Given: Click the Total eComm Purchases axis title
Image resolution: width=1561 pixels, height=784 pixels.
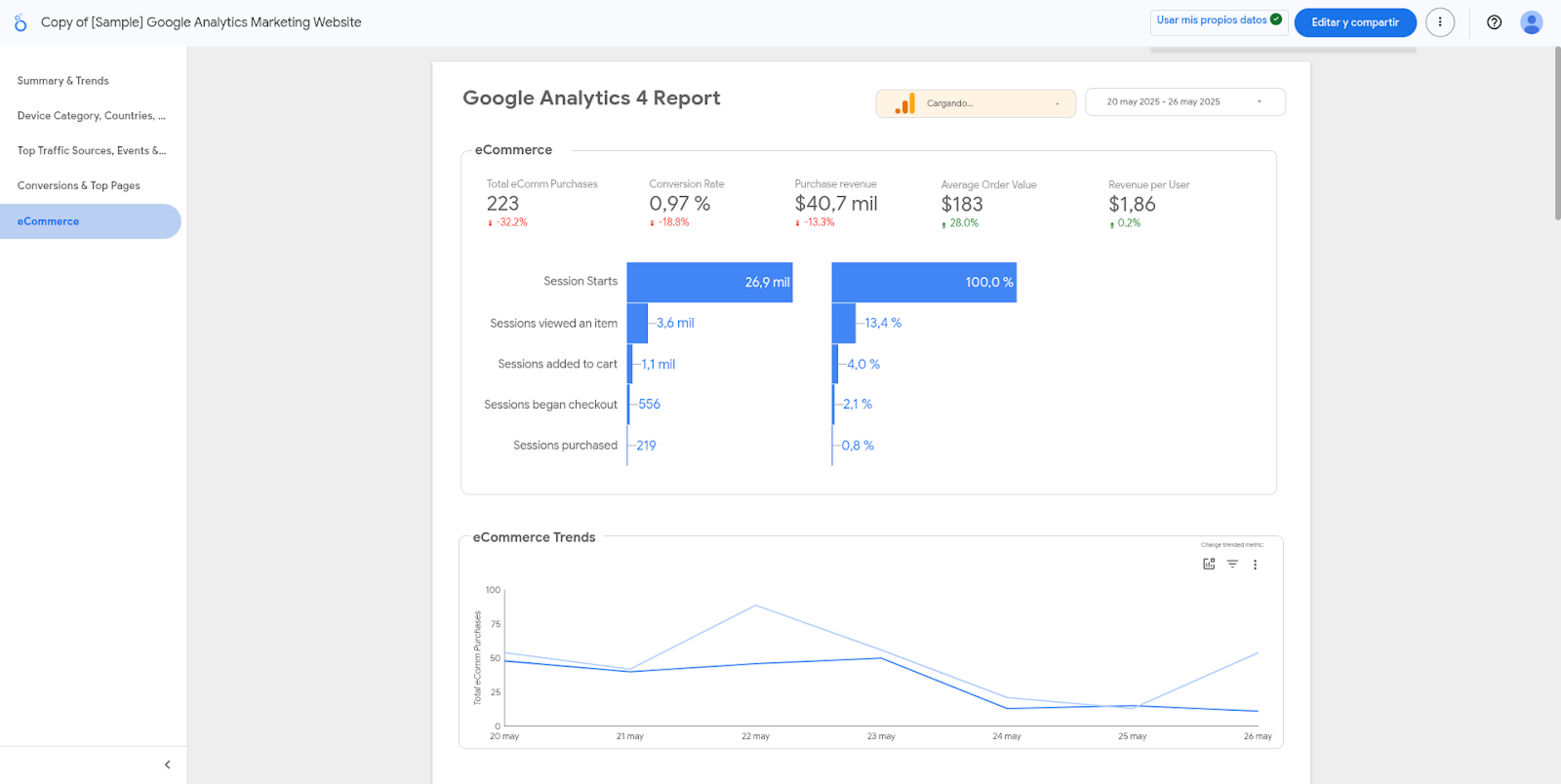Looking at the screenshot, I should pos(477,657).
